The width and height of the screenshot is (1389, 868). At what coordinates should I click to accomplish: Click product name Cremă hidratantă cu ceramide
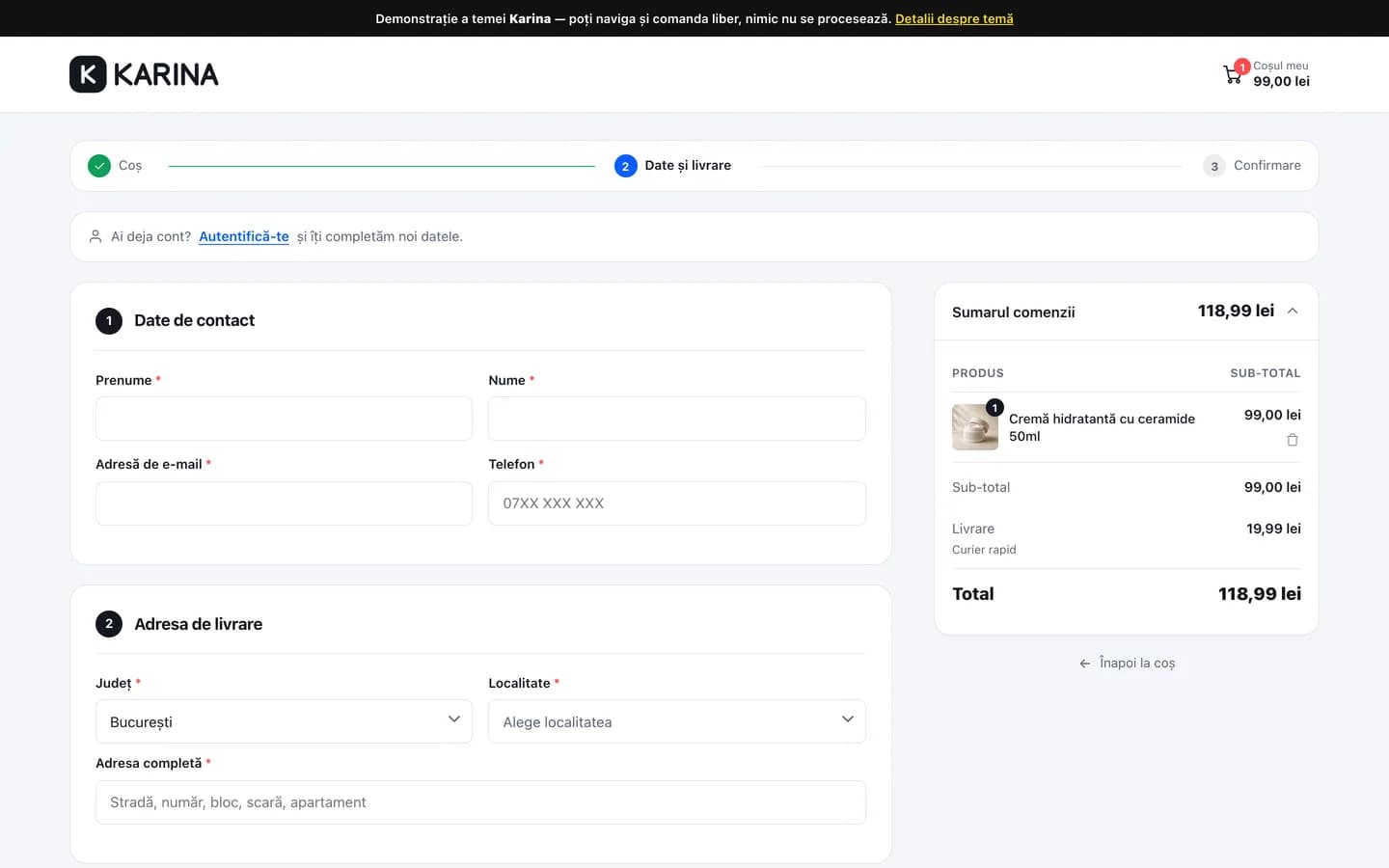click(1102, 427)
